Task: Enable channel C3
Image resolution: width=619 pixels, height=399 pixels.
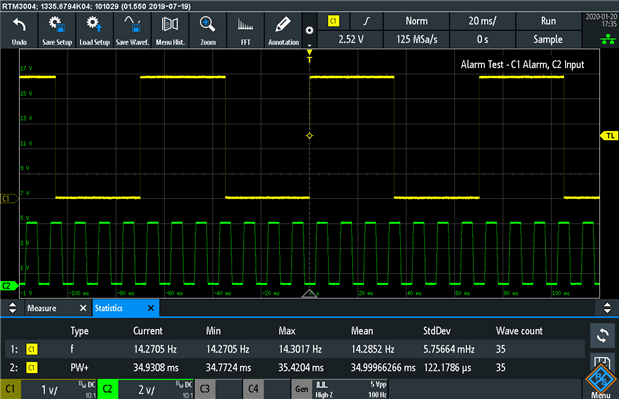Action: [x=205, y=390]
